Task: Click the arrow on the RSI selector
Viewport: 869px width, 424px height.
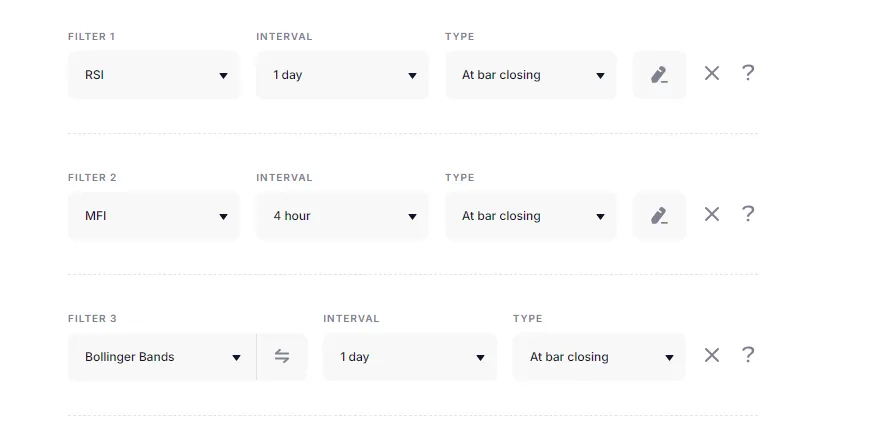Action: (x=223, y=76)
